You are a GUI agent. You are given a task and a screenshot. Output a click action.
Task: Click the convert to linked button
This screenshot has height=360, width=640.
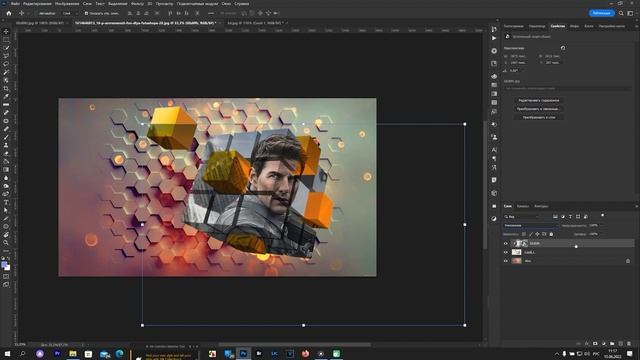538,109
